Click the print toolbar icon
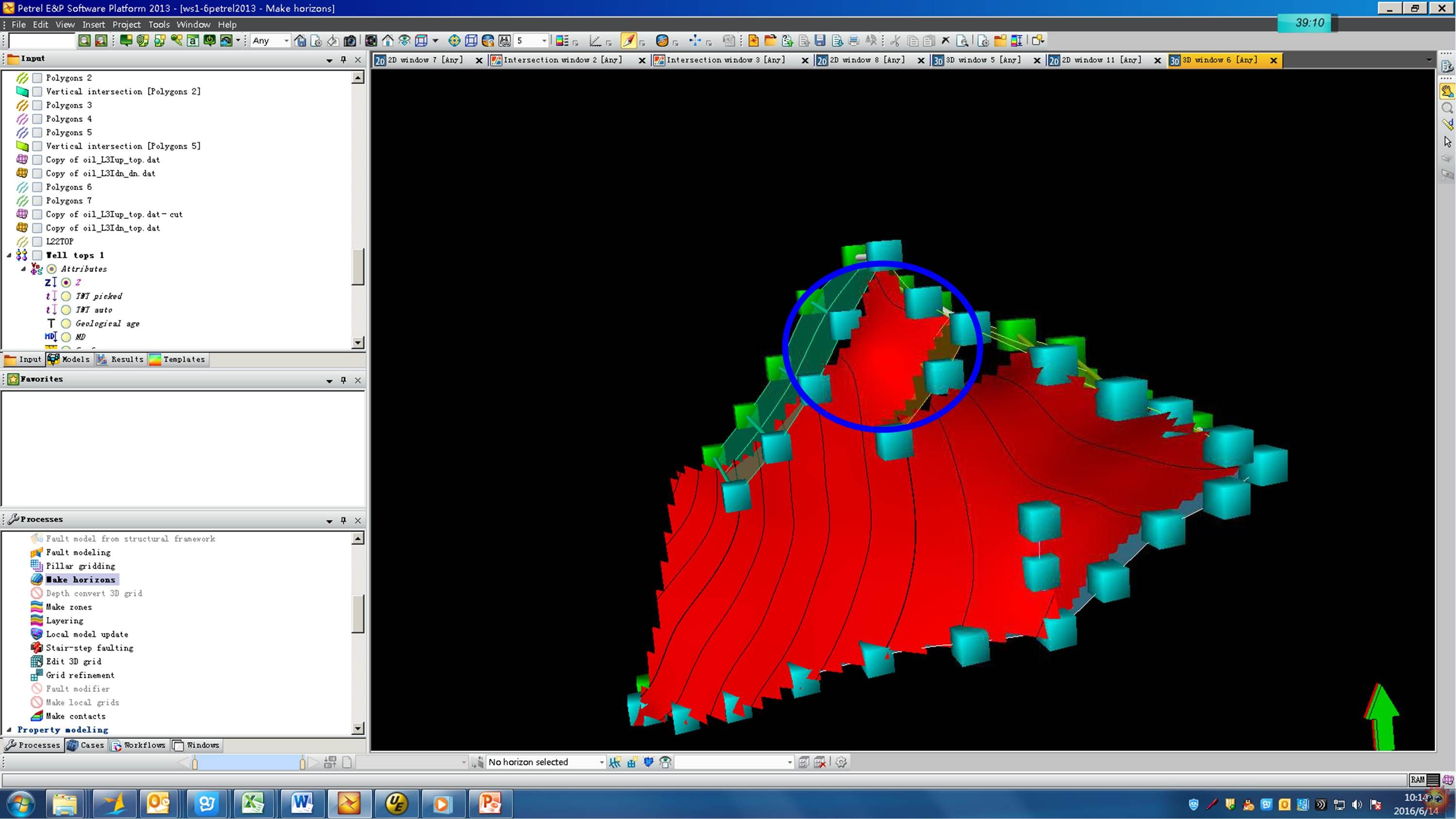 pyautogui.click(x=854, y=41)
